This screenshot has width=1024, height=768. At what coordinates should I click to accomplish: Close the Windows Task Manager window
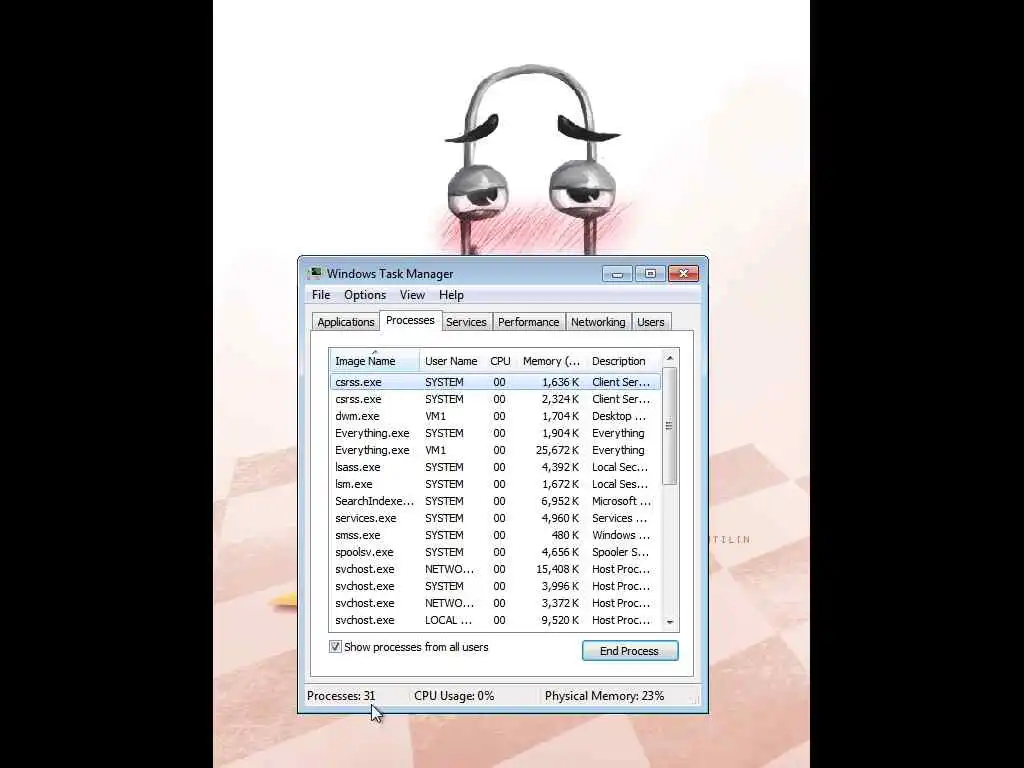point(684,274)
